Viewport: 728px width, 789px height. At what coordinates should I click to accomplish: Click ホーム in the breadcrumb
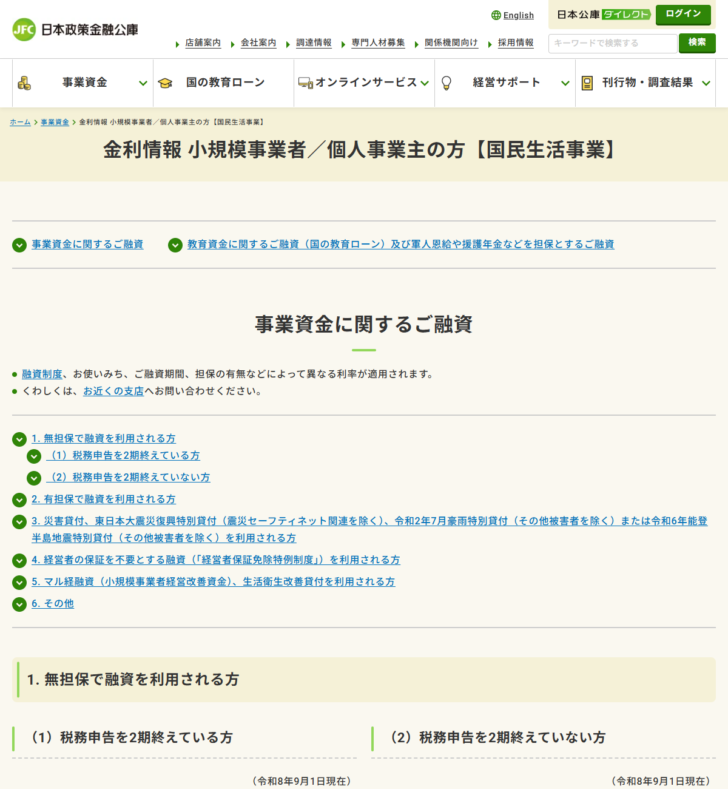pyautogui.click(x=20, y=122)
